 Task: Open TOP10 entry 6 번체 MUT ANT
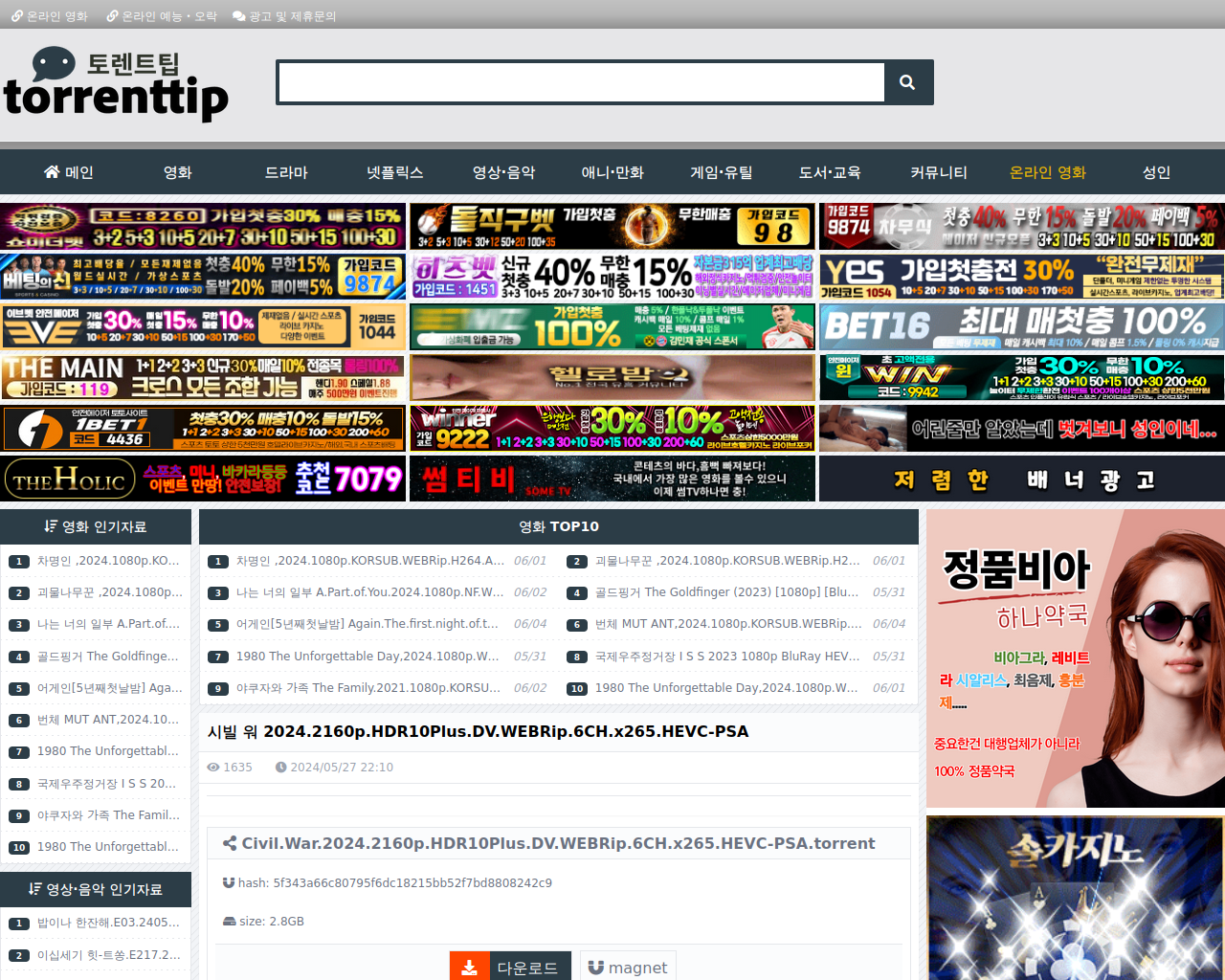pyautogui.click(x=729, y=624)
